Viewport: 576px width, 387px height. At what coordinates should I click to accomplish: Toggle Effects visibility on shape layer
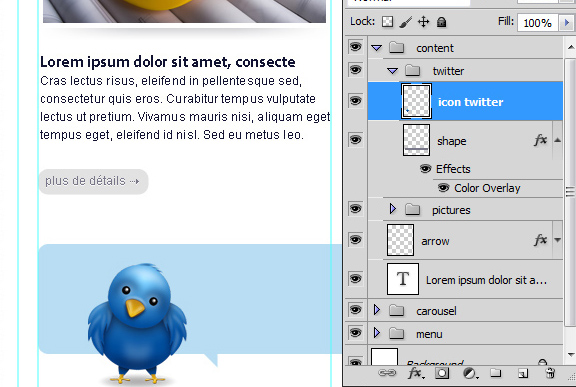click(x=425, y=169)
